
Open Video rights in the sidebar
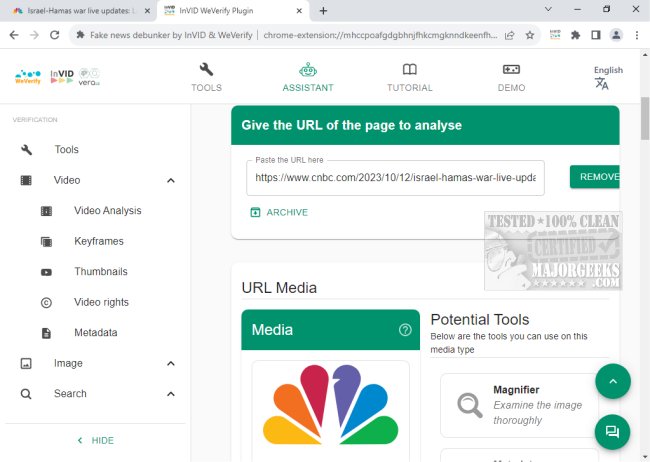[101, 302]
